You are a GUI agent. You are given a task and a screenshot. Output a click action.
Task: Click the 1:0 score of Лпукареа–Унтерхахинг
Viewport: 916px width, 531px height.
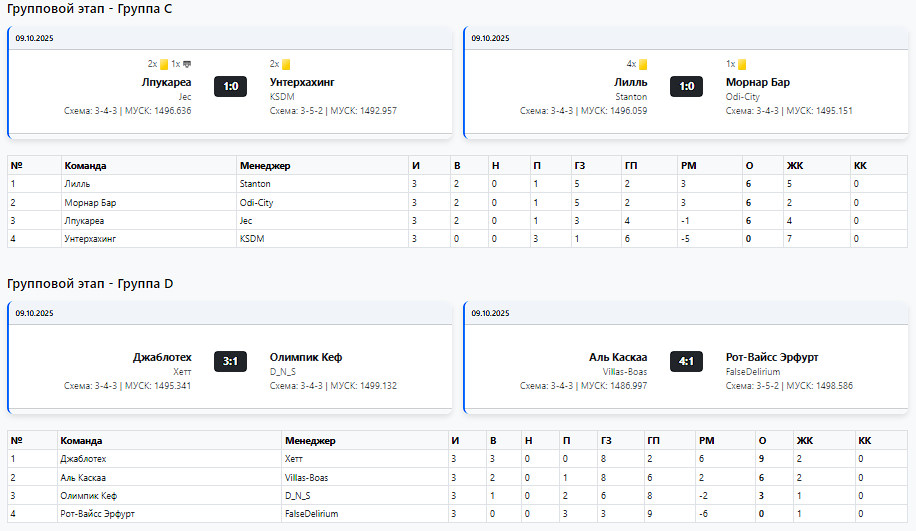pyautogui.click(x=230, y=87)
